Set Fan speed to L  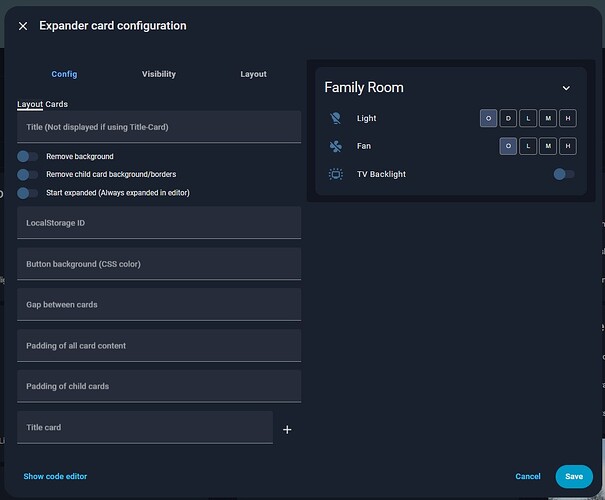point(528,146)
